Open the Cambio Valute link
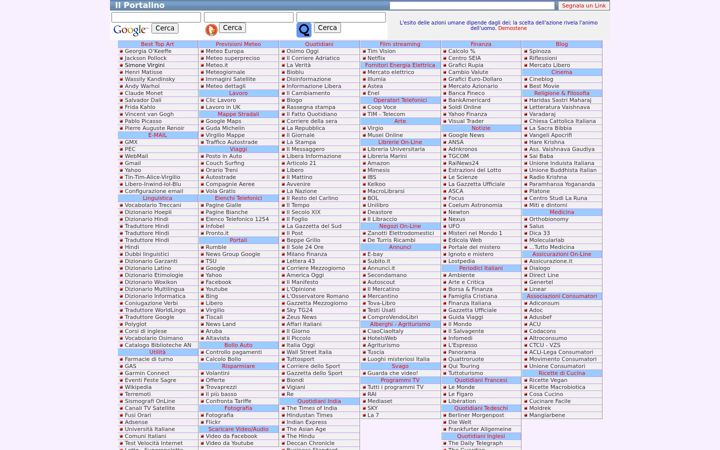Viewport: 720px width, 450px height. (x=468, y=73)
